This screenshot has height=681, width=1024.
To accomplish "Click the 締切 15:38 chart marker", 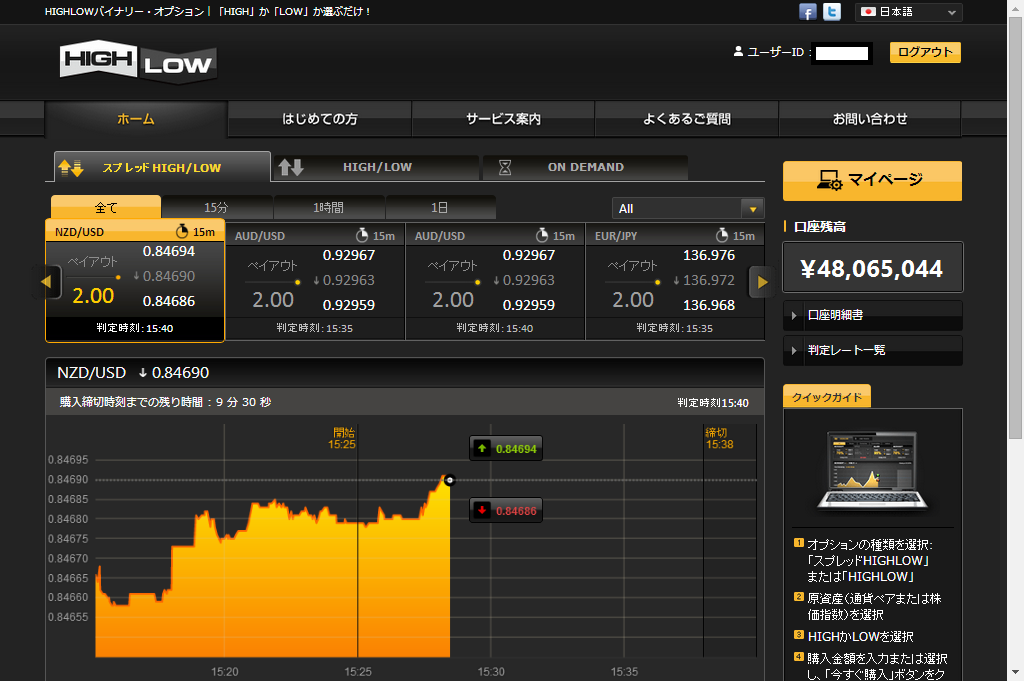I will pyautogui.click(x=719, y=438).
